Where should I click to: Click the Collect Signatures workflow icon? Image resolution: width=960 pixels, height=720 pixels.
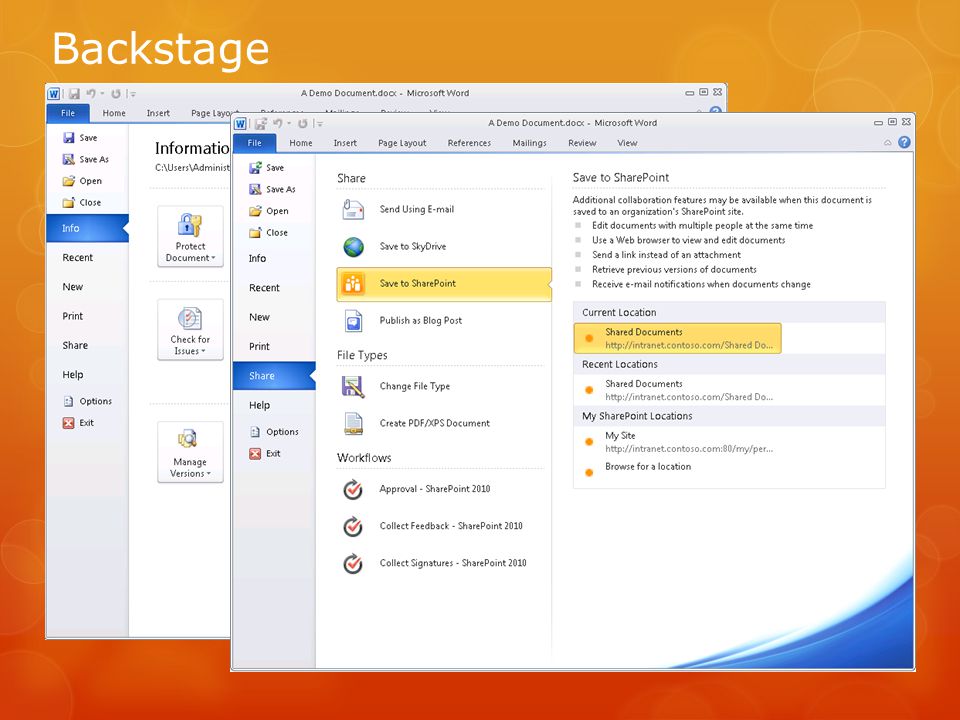click(353, 563)
